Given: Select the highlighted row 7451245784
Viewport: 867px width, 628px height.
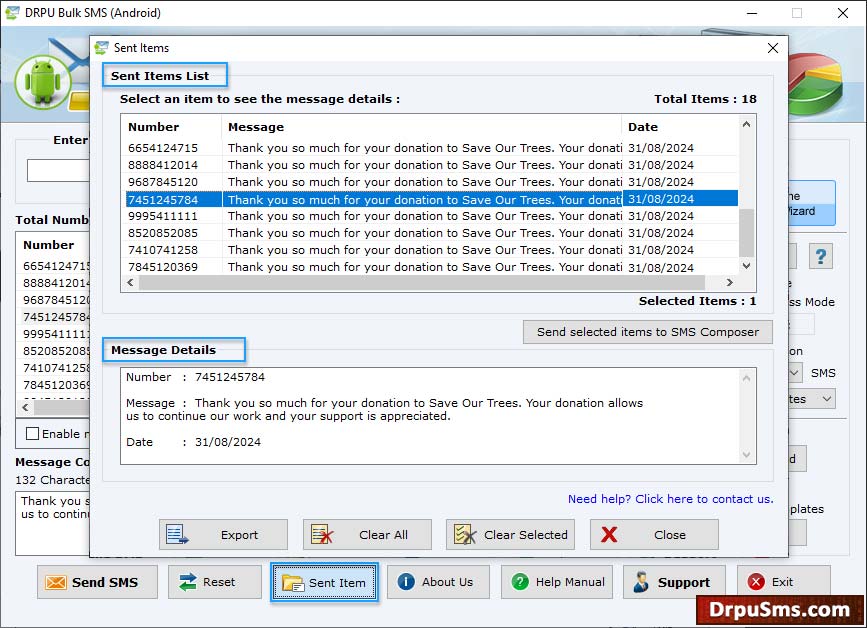Looking at the screenshot, I should (432, 199).
